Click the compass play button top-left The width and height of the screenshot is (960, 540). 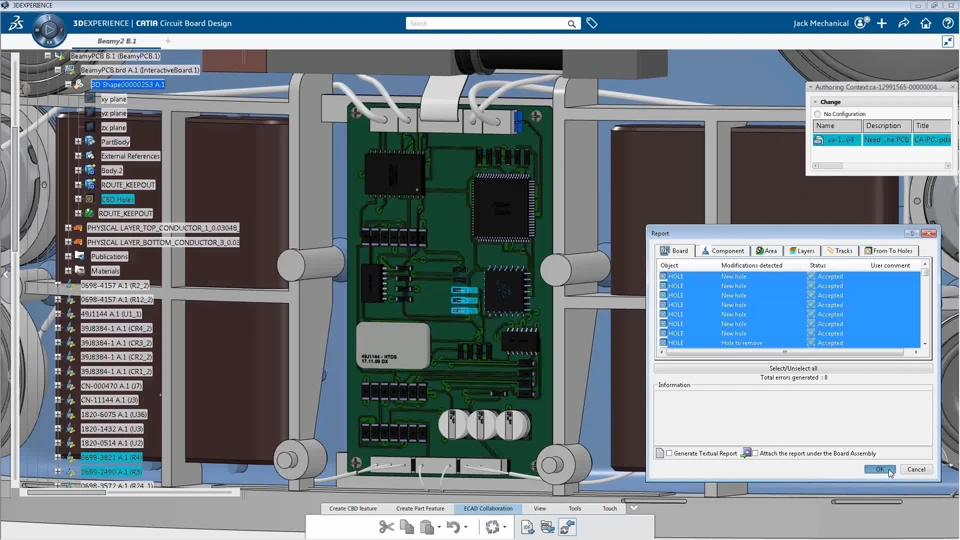49,29
